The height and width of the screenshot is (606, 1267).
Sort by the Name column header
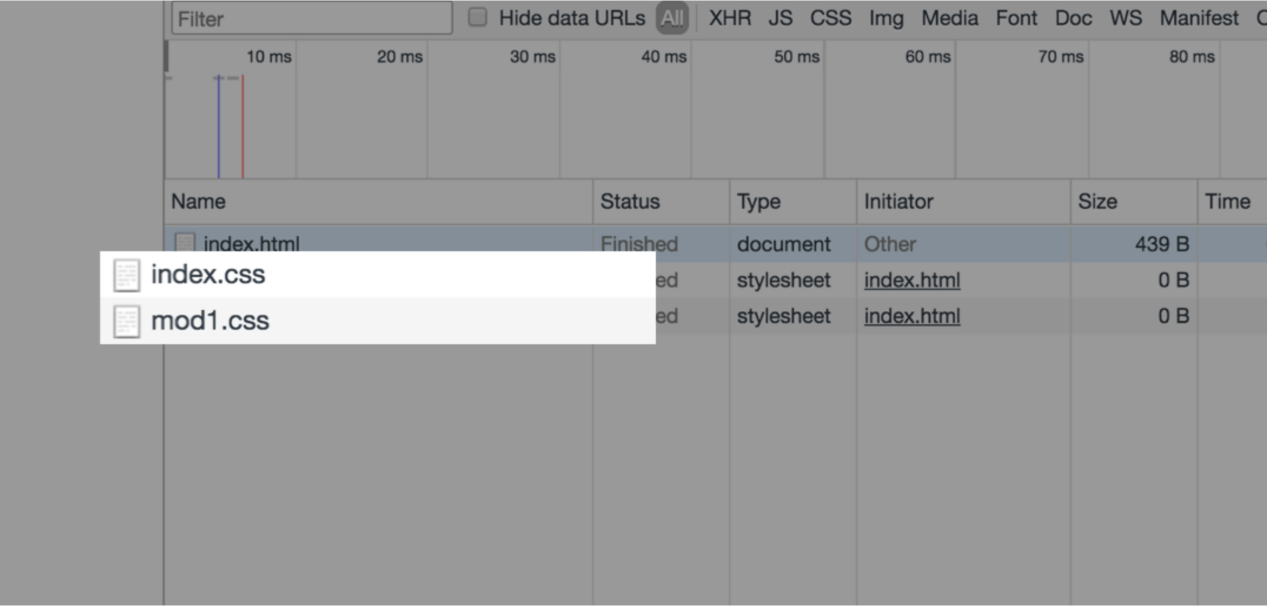pos(379,202)
